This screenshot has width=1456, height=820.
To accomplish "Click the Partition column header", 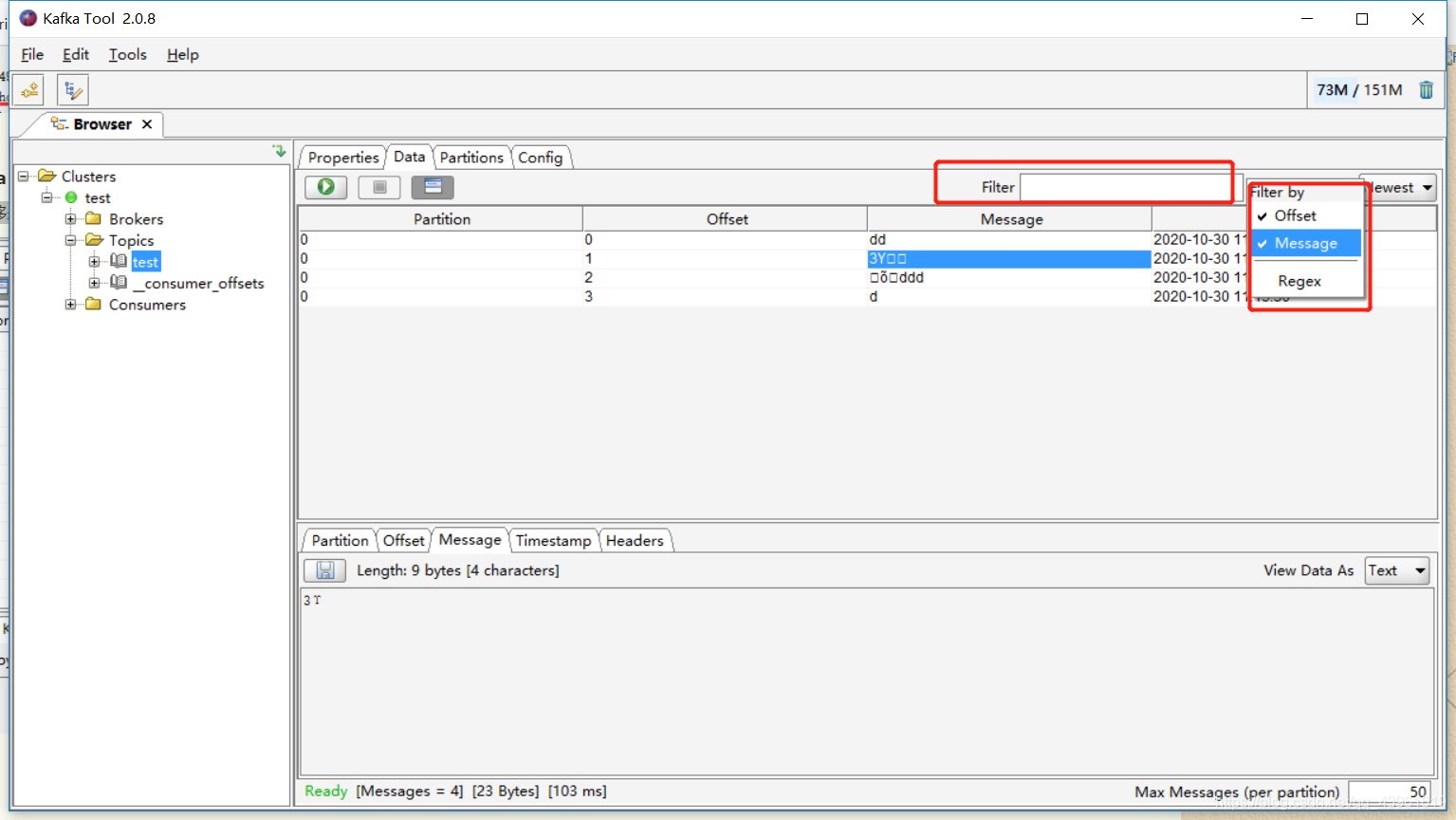I will [x=441, y=219].
